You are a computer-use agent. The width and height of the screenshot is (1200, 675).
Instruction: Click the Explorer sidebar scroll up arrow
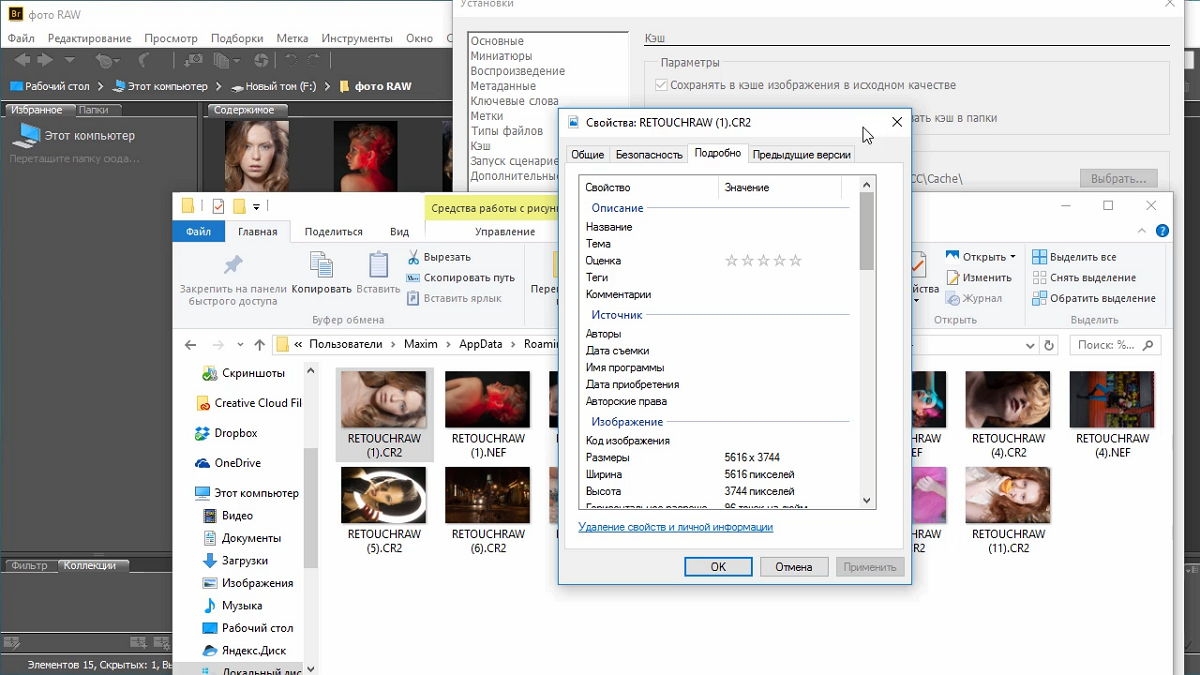[x=310, y=373]
